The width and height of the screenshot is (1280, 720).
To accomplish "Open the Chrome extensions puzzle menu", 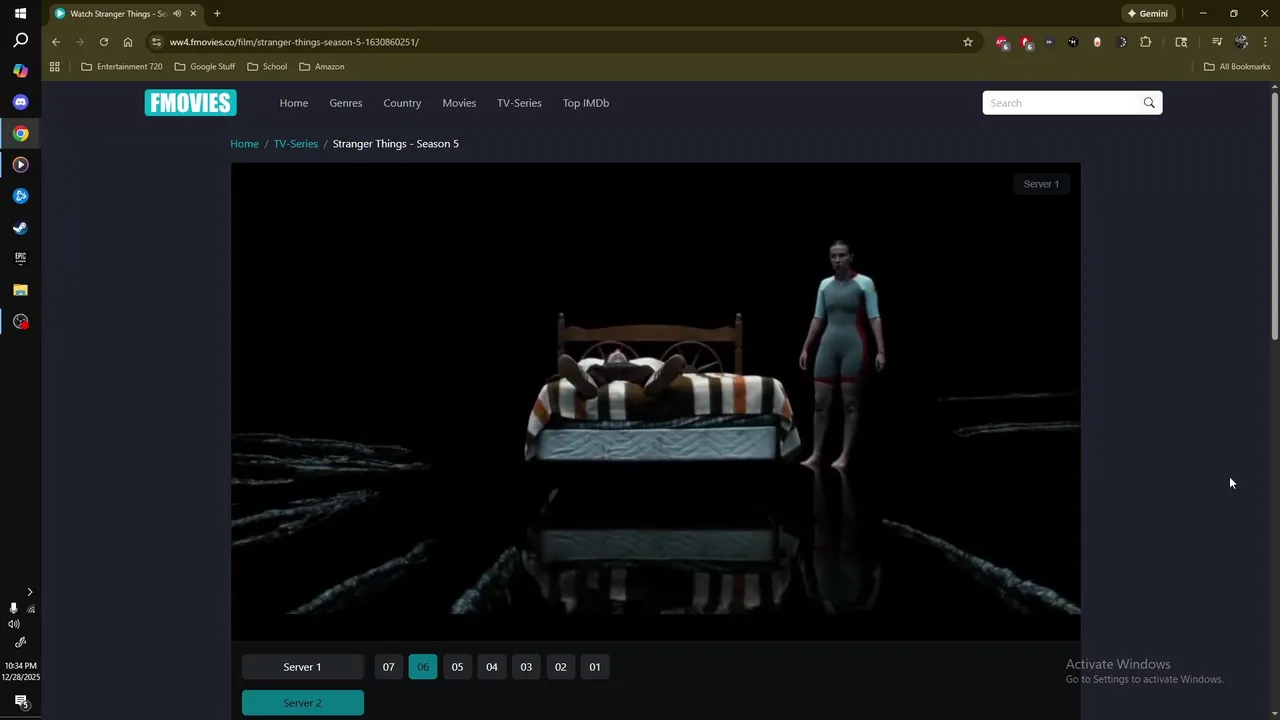I will (x=1146, y=42).
